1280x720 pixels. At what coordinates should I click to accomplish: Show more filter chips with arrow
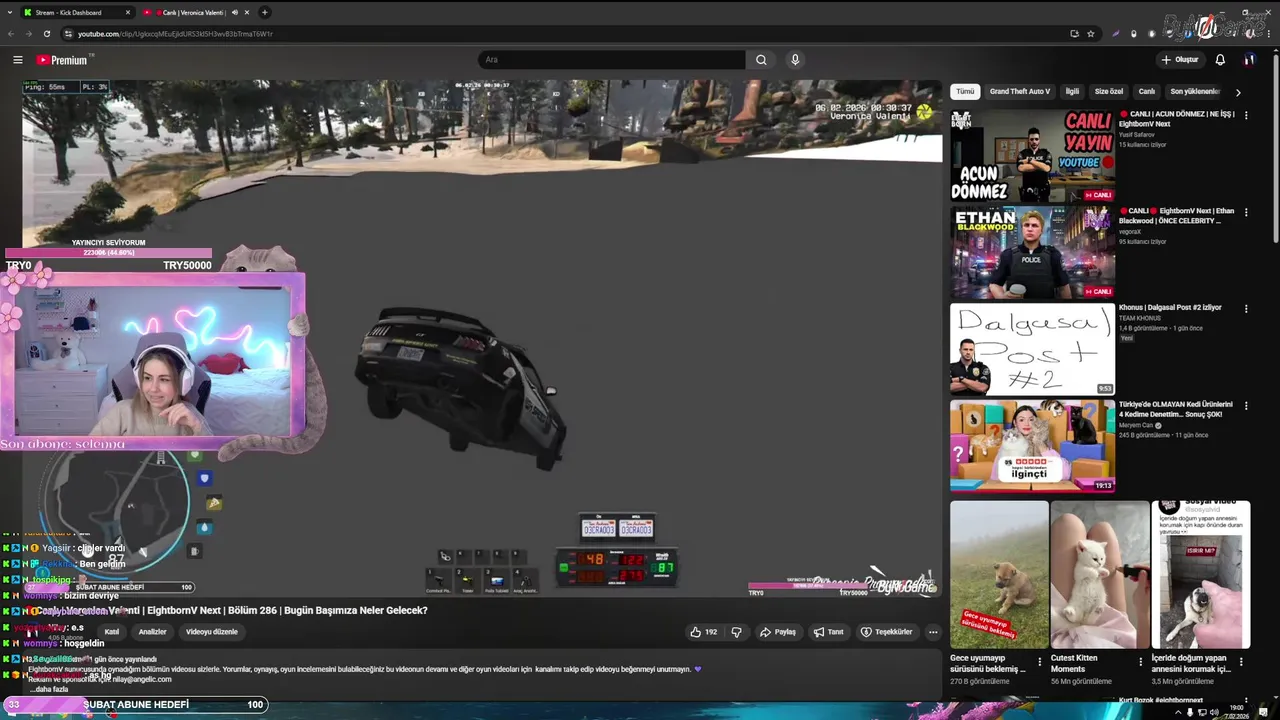[1238, 92]
